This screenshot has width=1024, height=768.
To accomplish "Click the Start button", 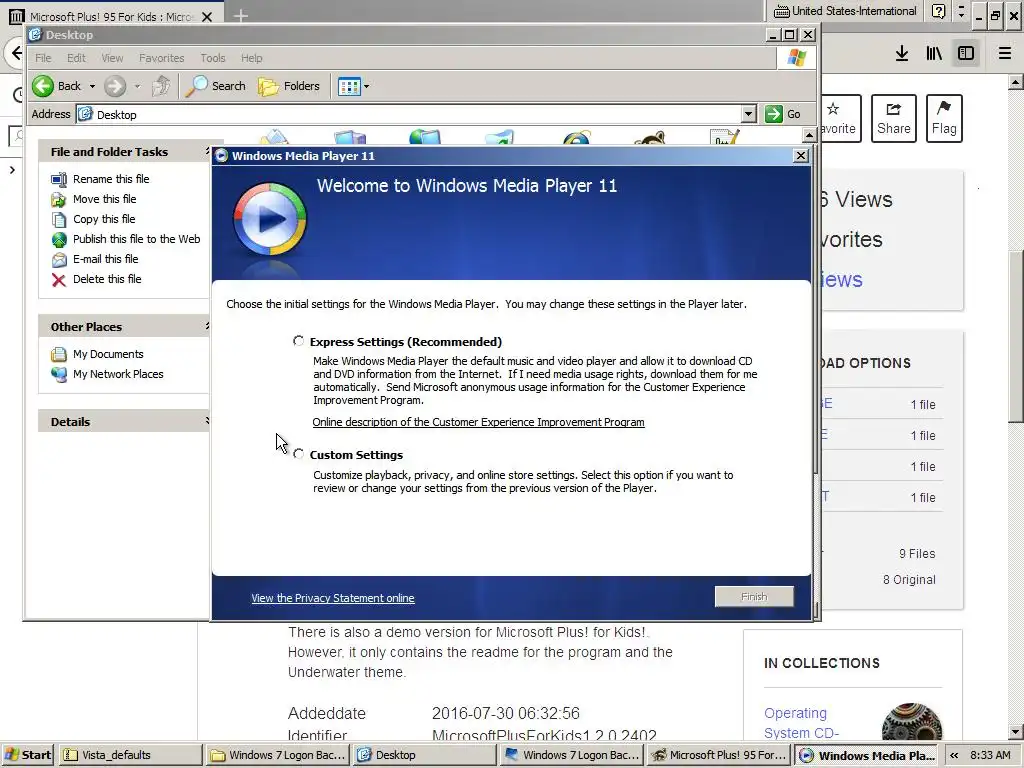I will pos(28,755).
